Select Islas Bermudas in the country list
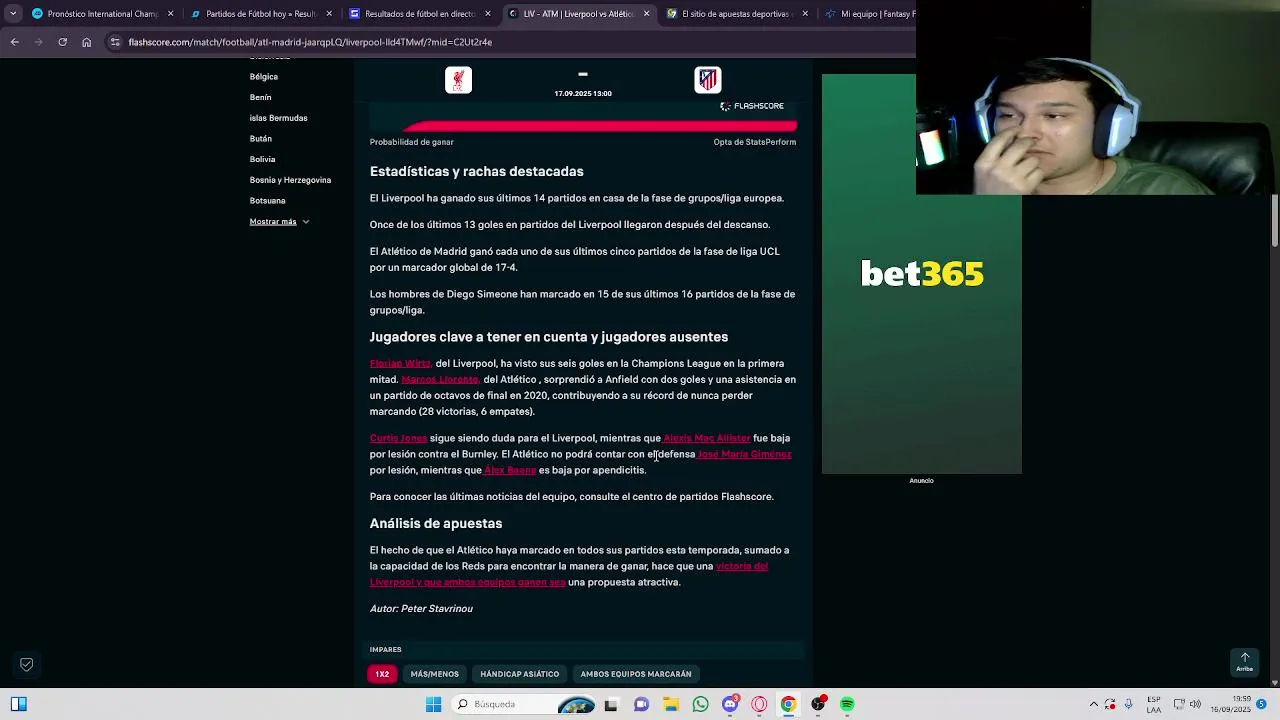Screen dimensions: 1280x720 tap(278, 118)
